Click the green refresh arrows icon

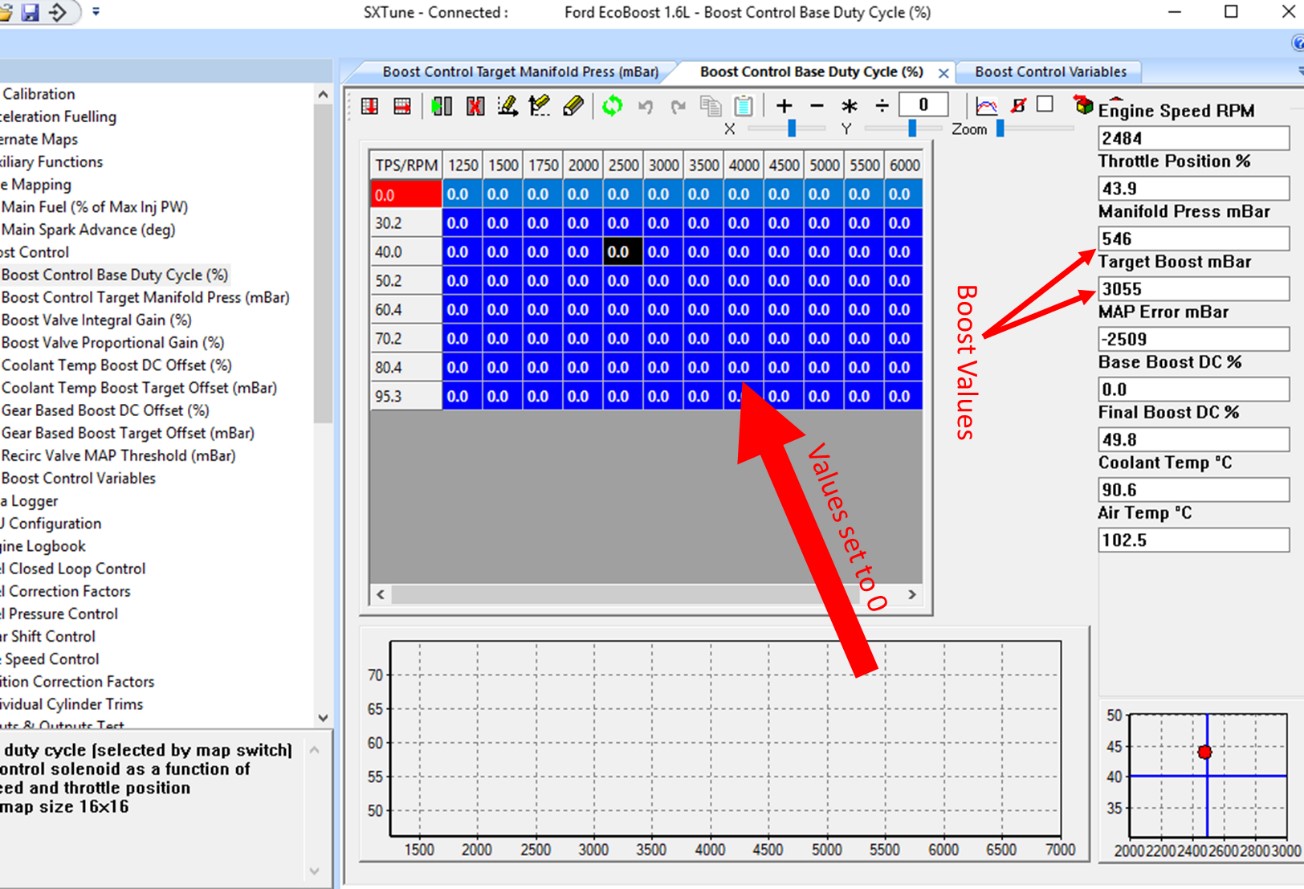click(612, 106)
